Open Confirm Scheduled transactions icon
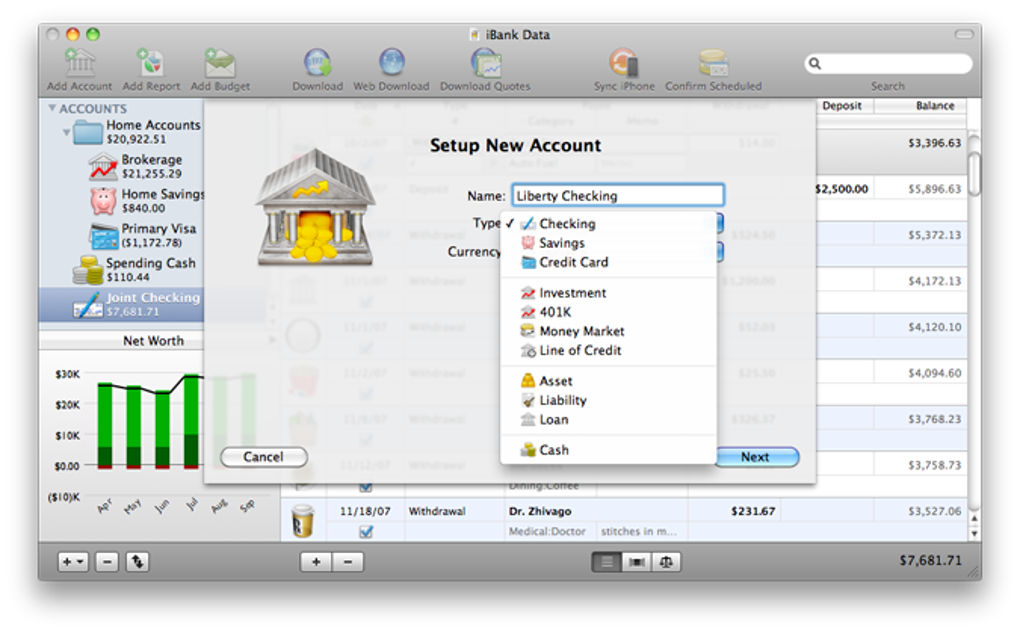This screenshot has width=1020, height=633. pyautogui.click(x=713, y=63)
